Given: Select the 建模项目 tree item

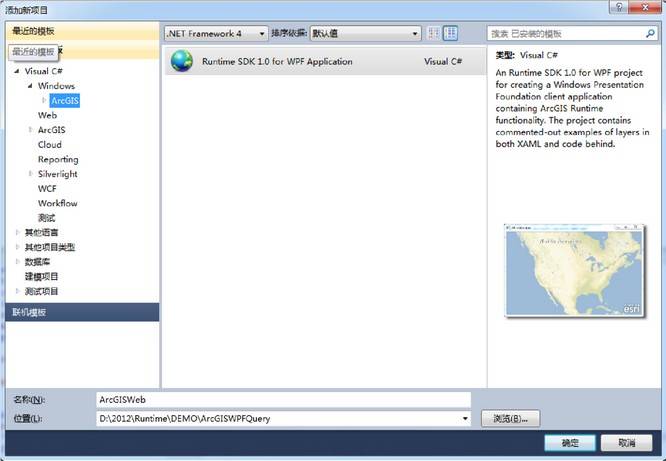Looking at the screenshot, I should click(x=41, y=277).
